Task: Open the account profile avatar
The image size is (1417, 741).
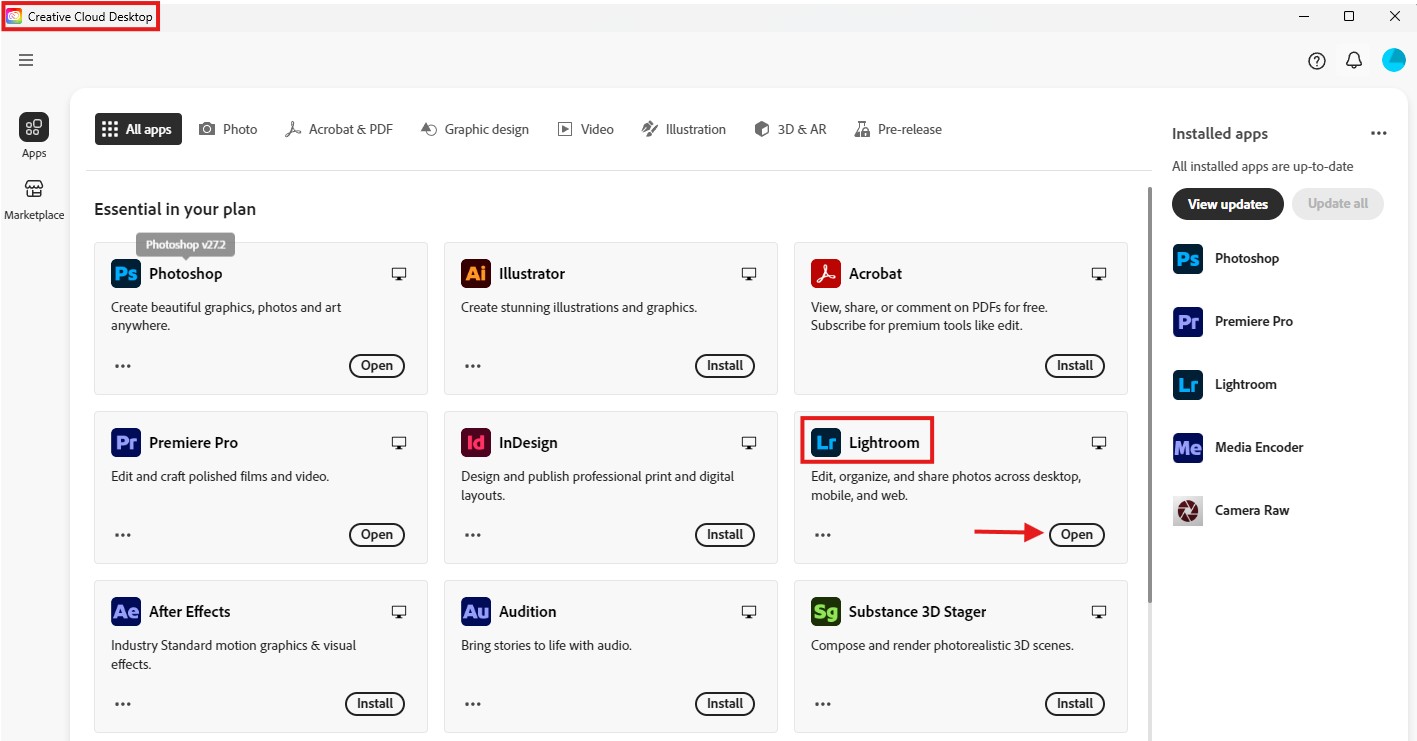Action: click(x=1393, y=60)
